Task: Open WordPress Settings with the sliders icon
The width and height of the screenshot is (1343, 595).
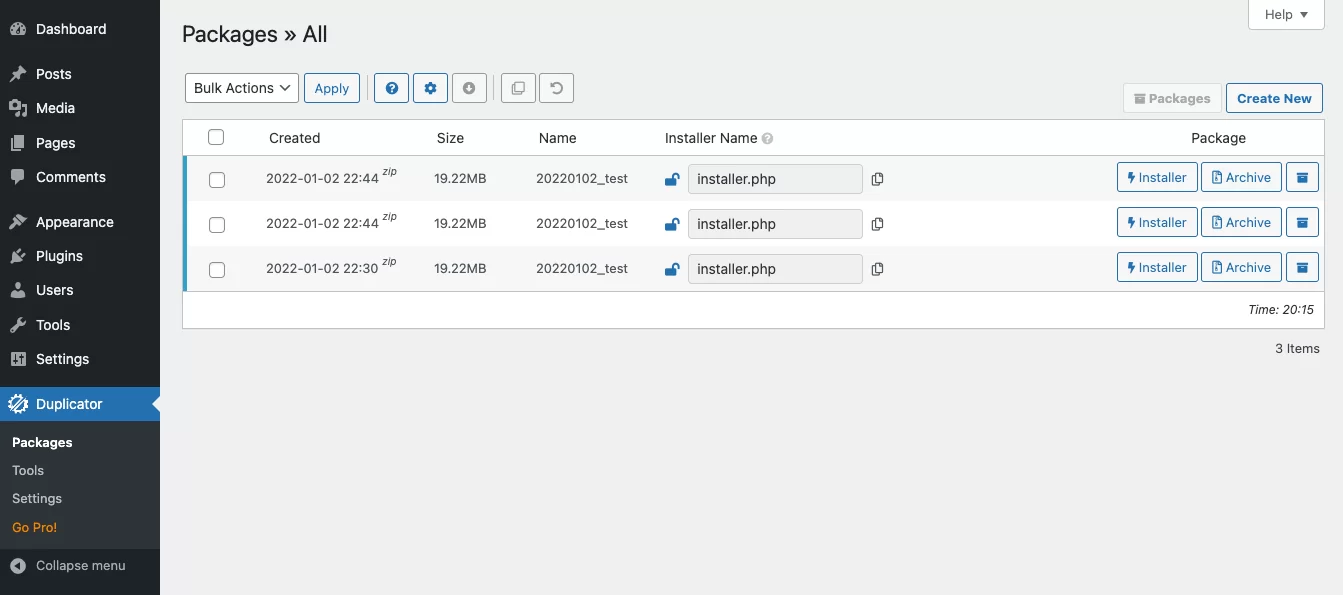Action: (x=18, y=359)
